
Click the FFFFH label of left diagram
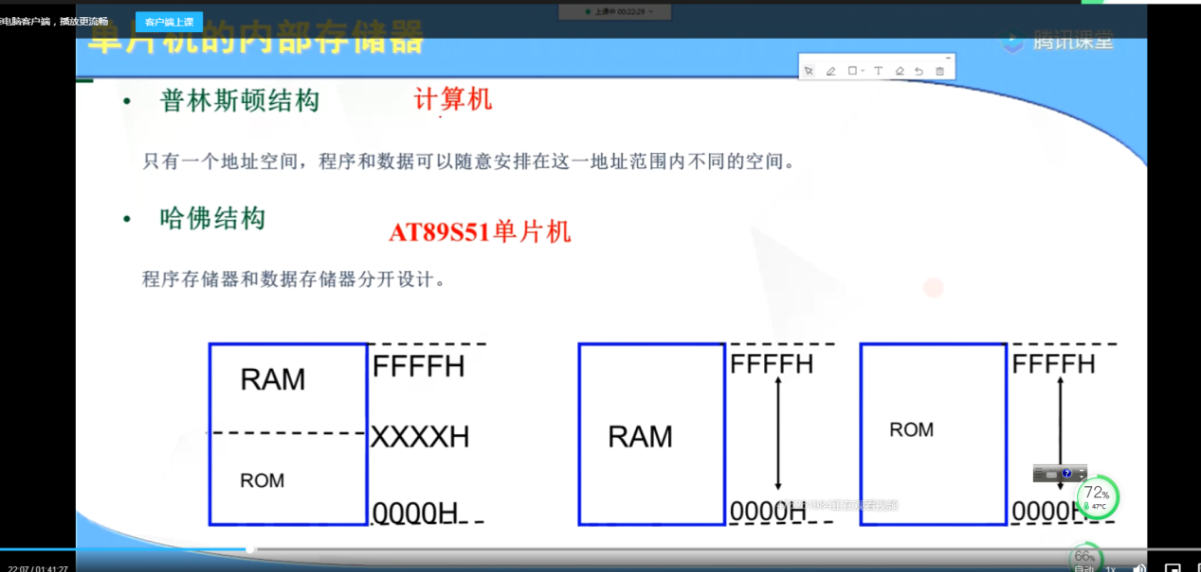tap(419, 367)
